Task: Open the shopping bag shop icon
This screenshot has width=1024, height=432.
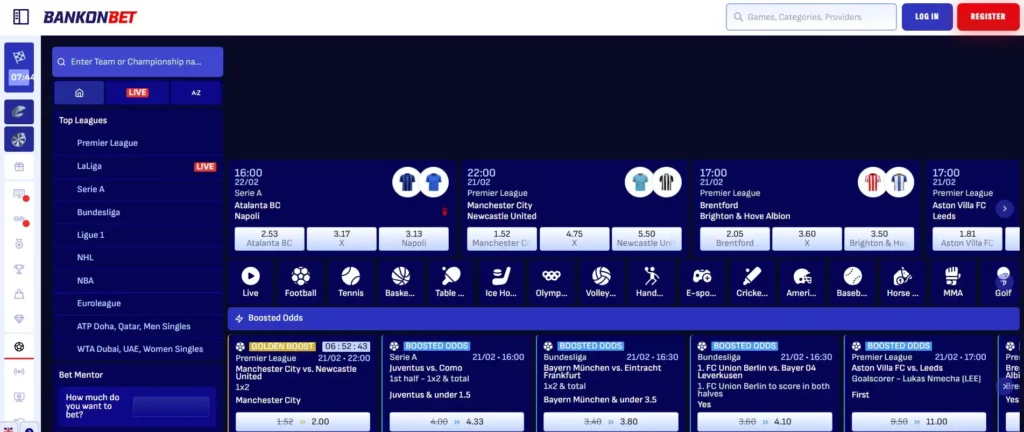Action: pos(19,294)
